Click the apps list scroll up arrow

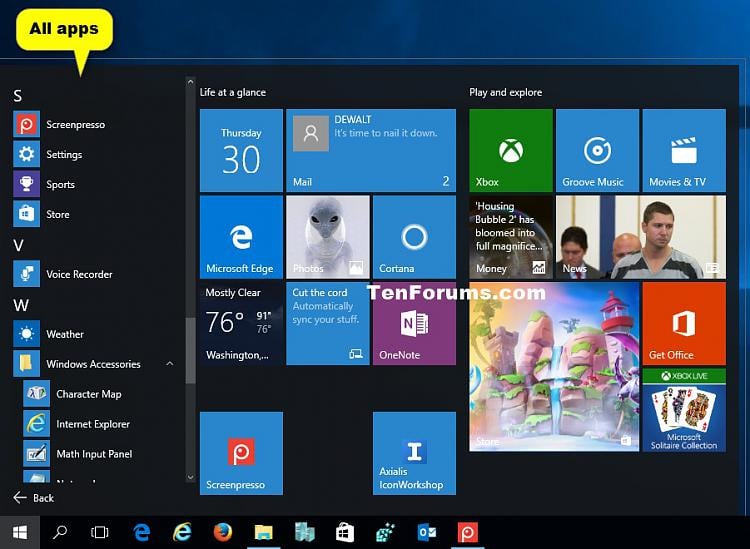pyautogui.click(x=190, y=82)
